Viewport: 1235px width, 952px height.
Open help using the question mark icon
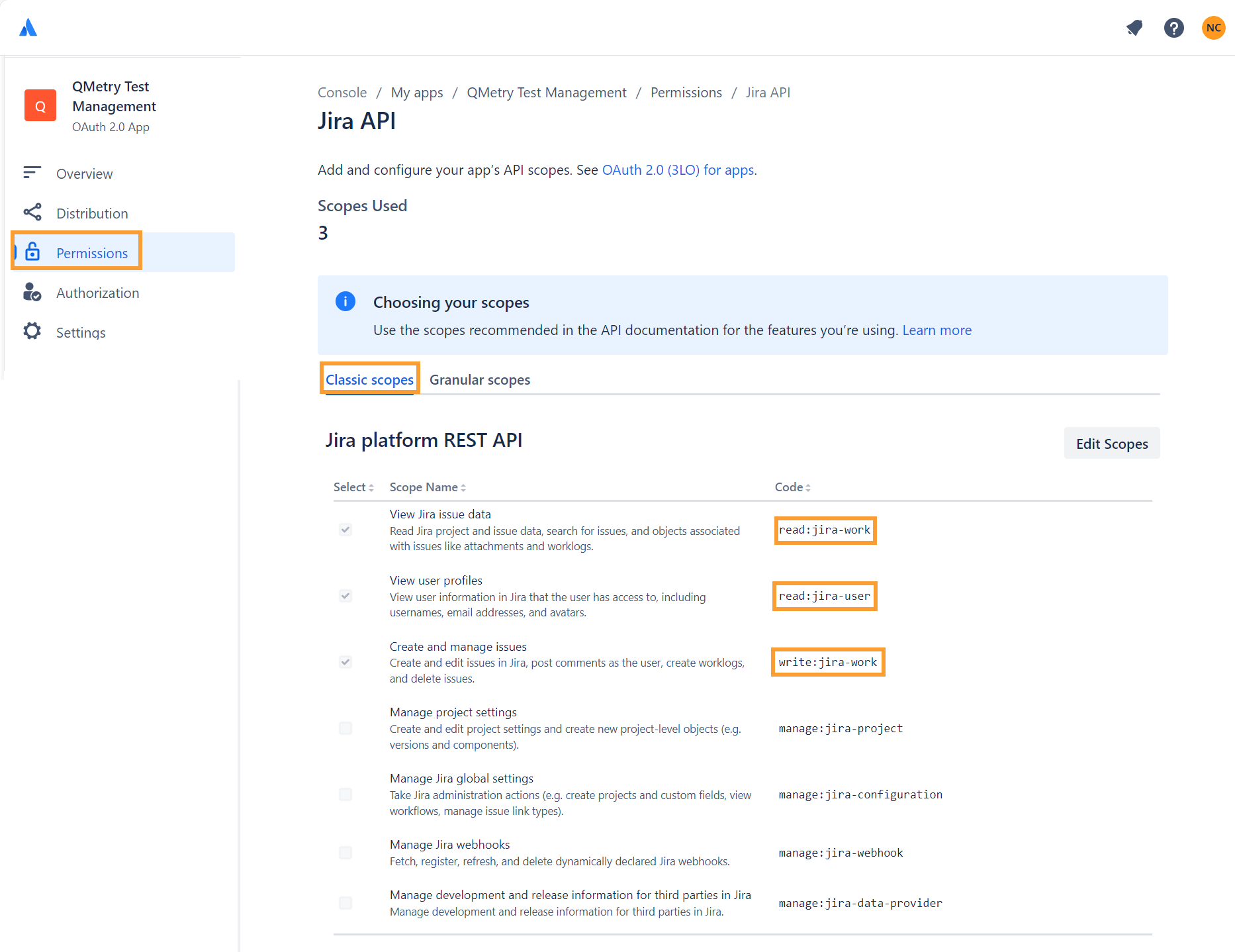1174,28
